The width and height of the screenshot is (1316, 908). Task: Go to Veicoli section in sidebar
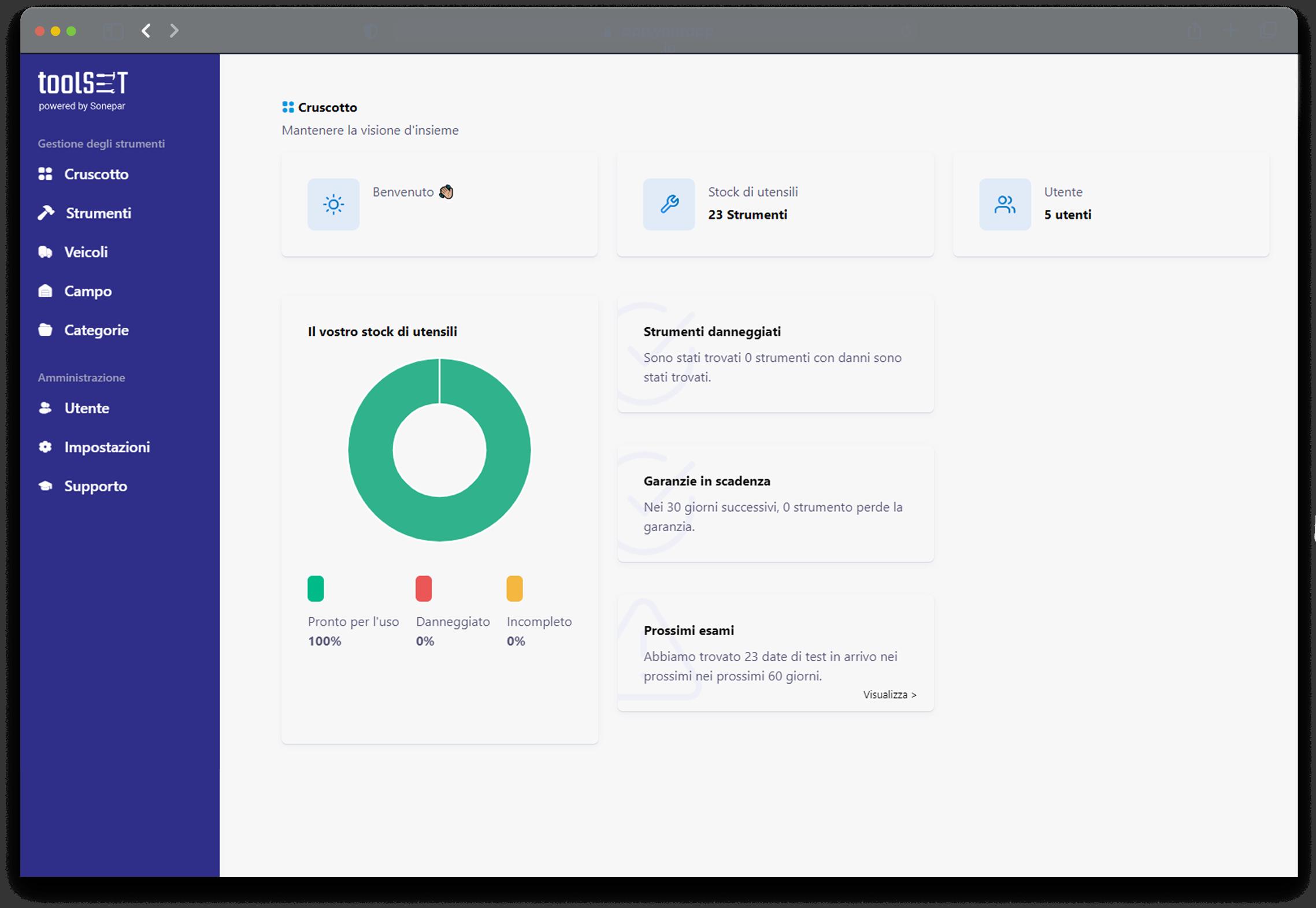pyautogui.click(x=86, y=252)
